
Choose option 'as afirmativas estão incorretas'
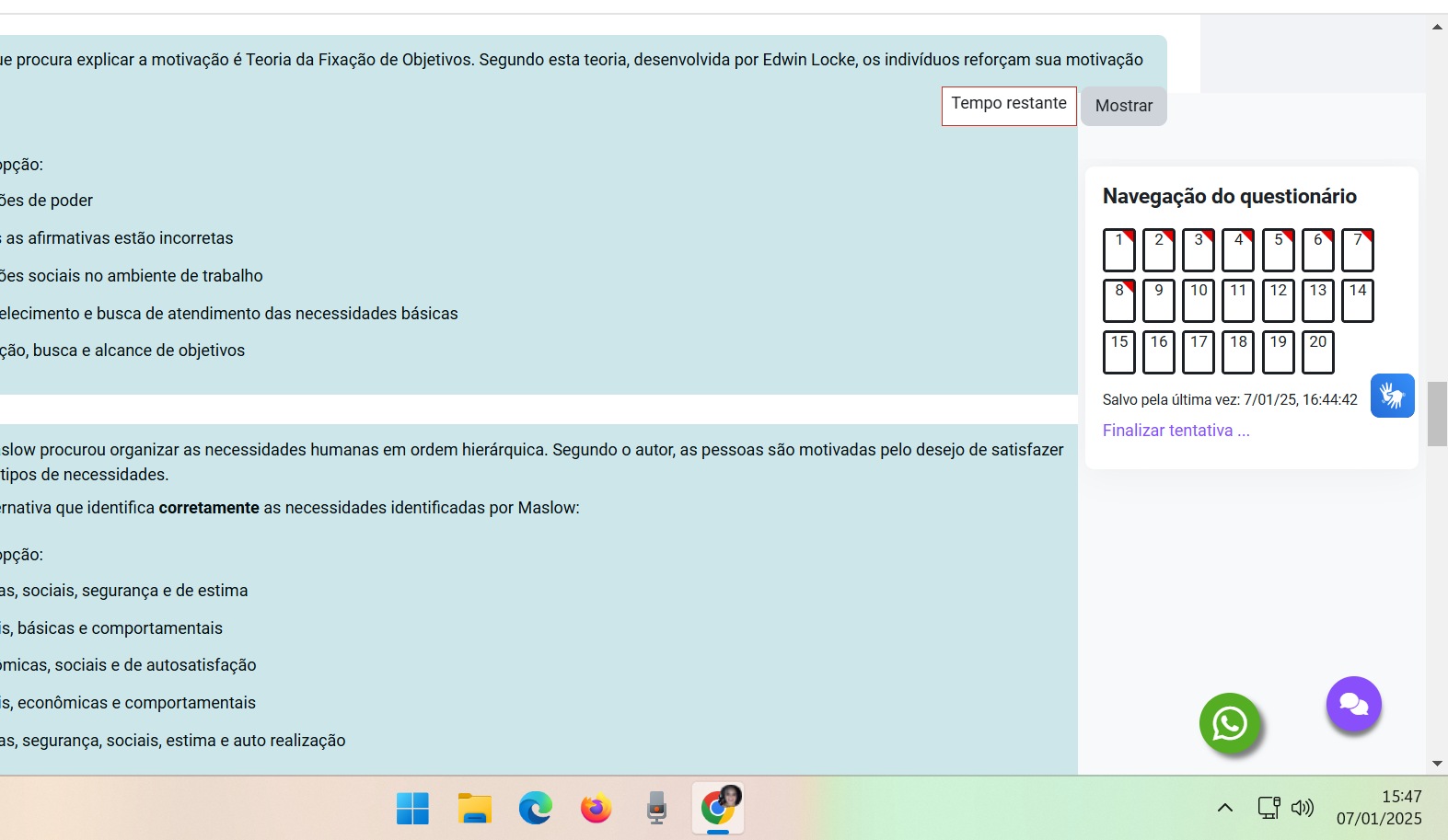120,238
